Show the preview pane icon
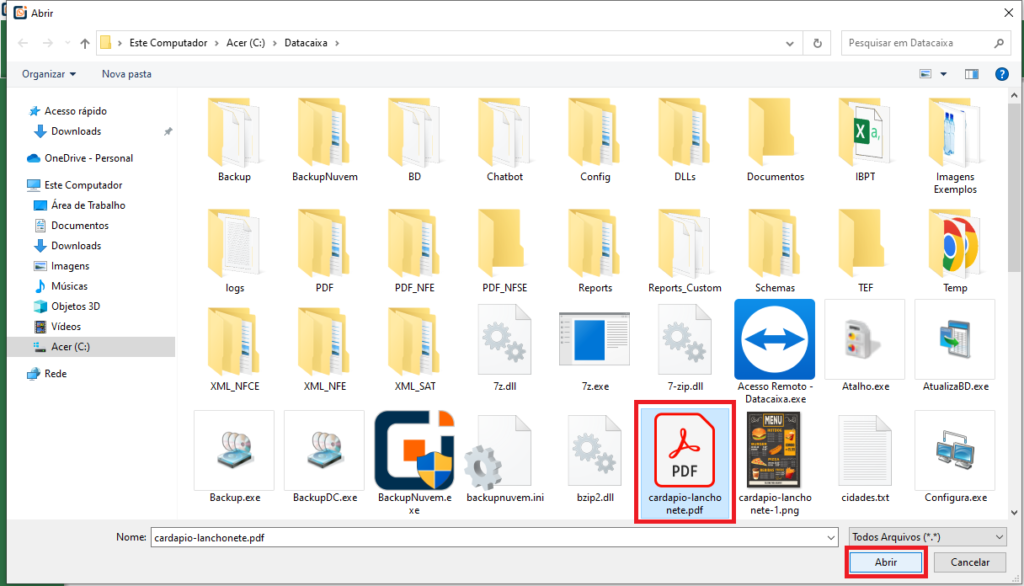Screen dimensions: 1024x586 (x=973, y=73)
